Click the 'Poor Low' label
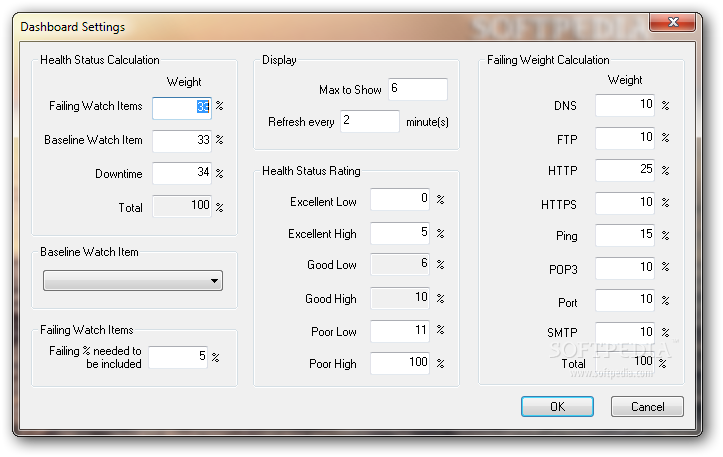This screenshot has width=723, height=457. [333, 332]
